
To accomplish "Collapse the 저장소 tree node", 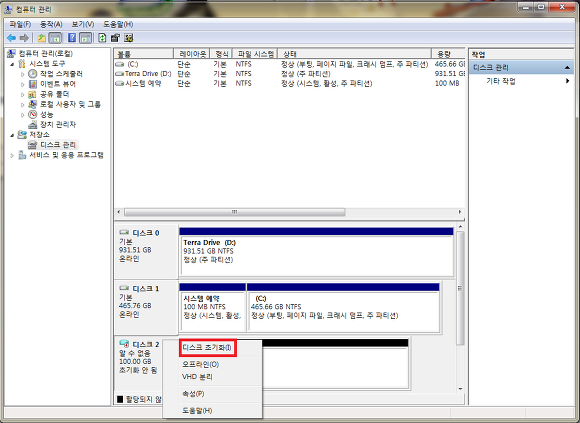I will 12,135.
